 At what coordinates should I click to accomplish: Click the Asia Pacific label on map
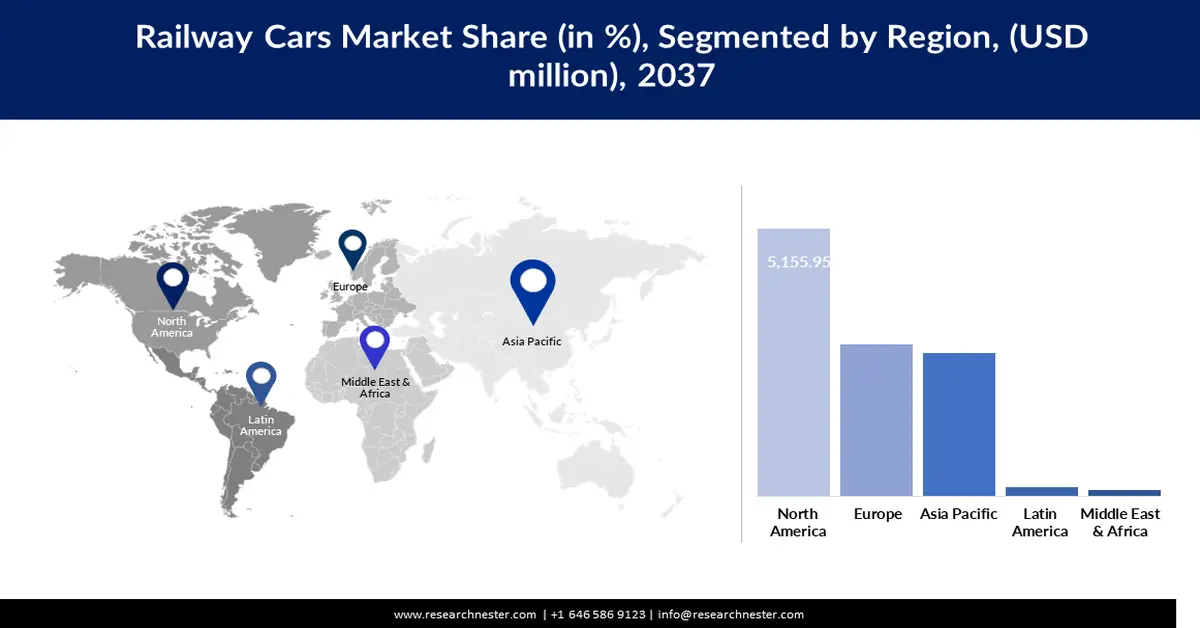click(532, 341)
